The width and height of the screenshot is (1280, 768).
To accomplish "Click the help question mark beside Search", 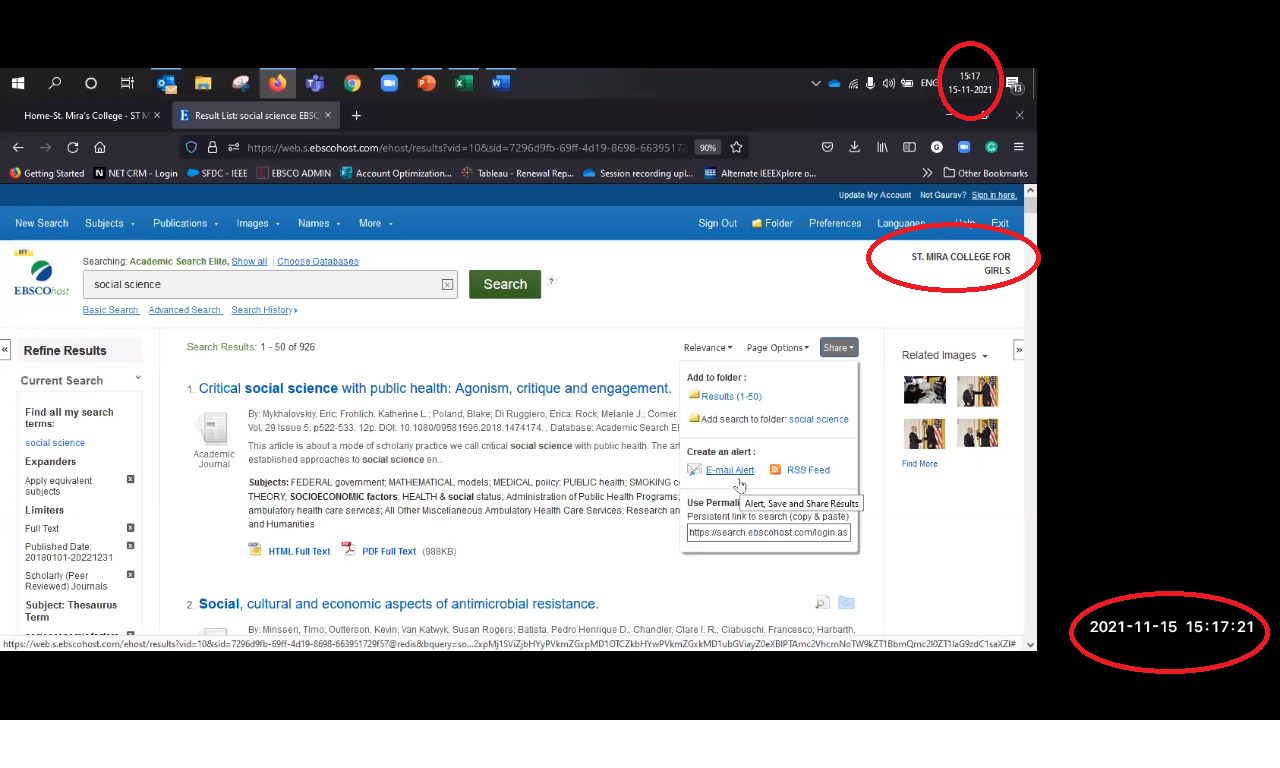I will tap(551, 282).
